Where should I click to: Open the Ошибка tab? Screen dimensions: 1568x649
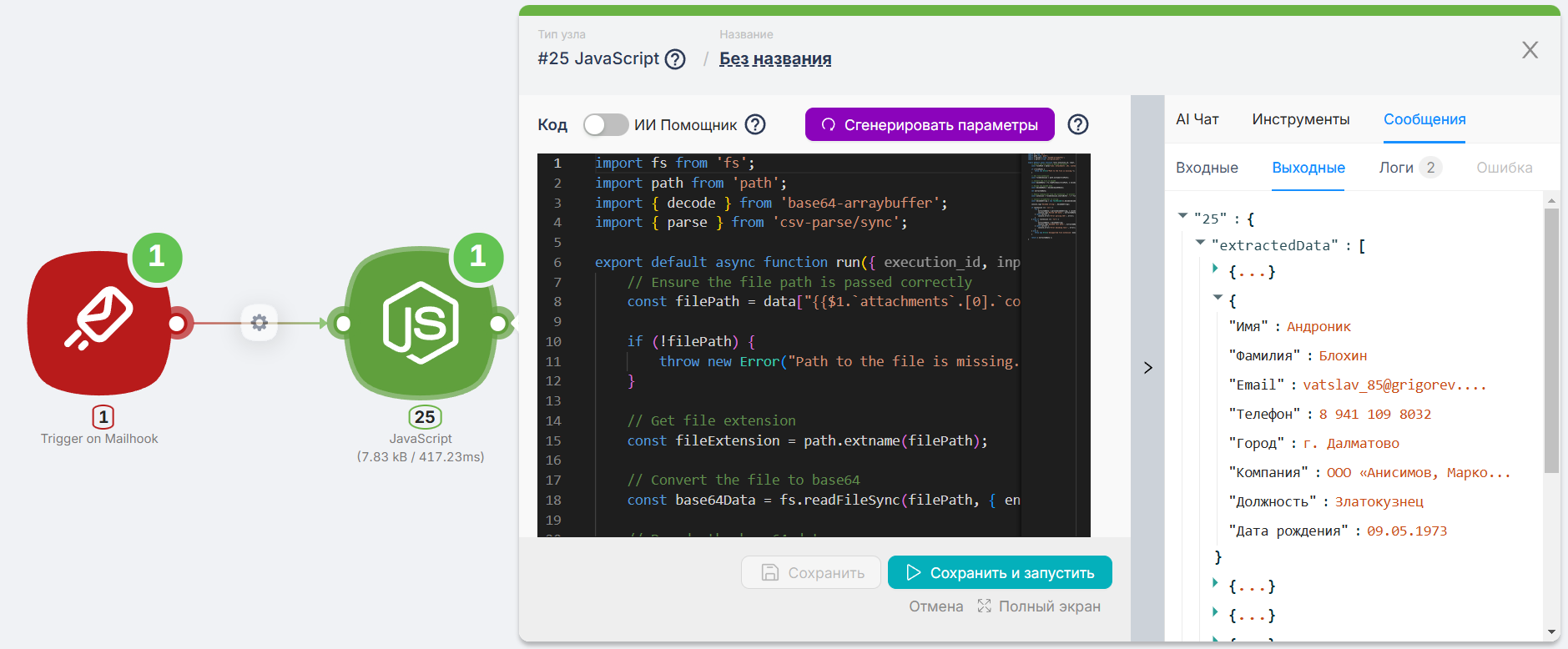(x=1504, y=168)
